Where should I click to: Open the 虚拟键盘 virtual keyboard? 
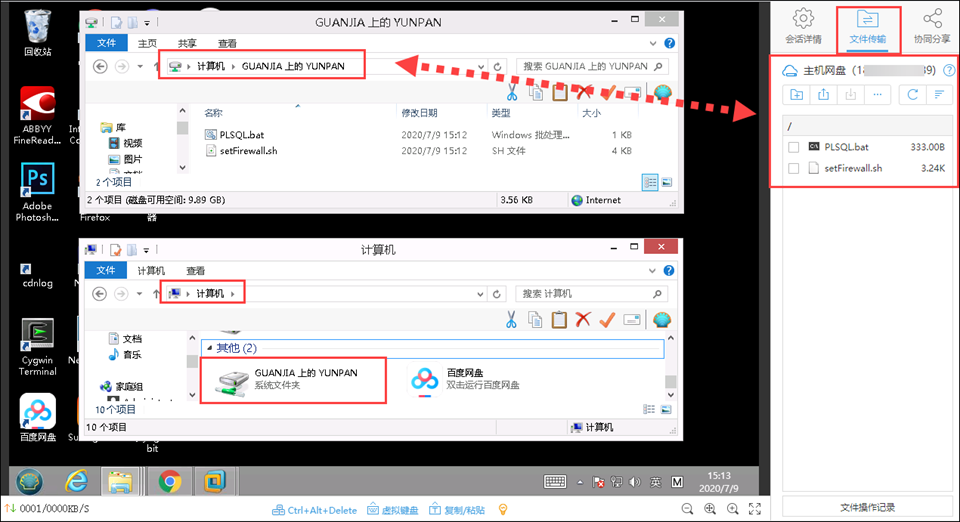393,510
